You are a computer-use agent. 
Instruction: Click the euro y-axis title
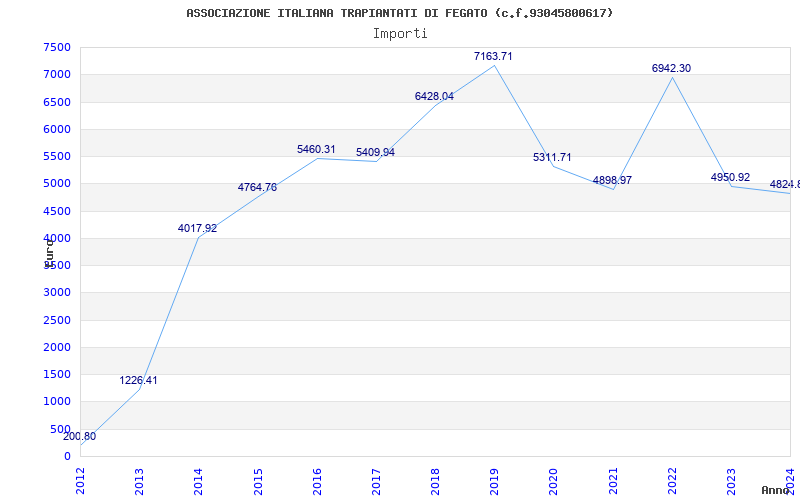click(x=49, y=253)
